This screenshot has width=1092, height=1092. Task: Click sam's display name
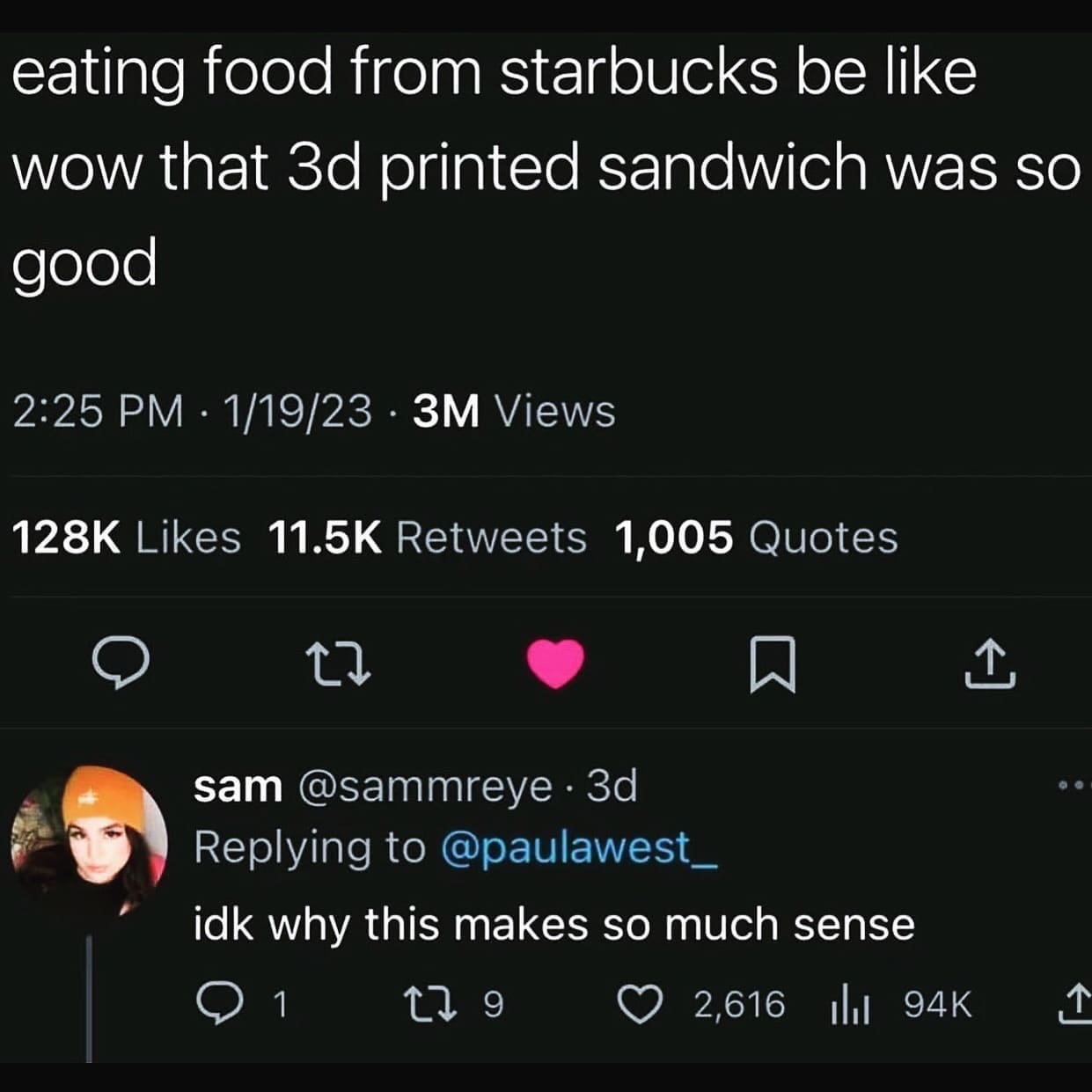click(x=238, y=786)
